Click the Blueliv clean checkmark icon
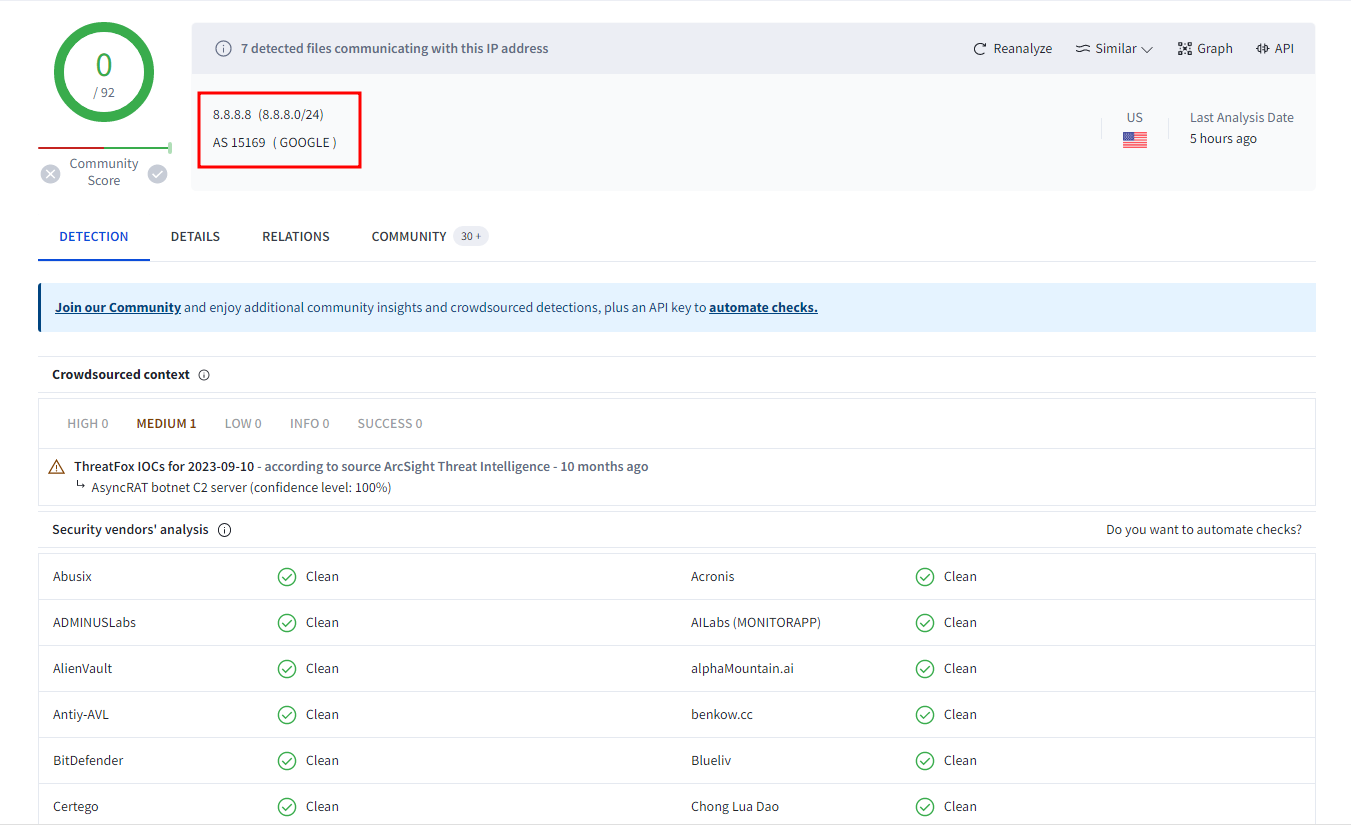1351x825 pixels. 925,761
